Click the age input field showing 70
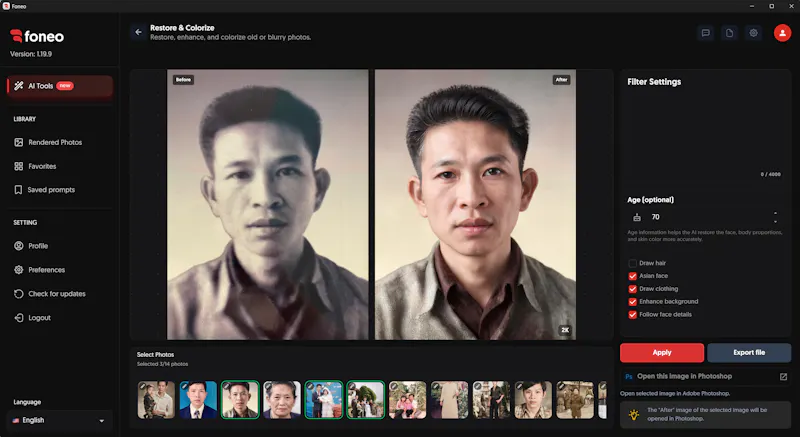The image size is (800, 437). click(705, 217)
